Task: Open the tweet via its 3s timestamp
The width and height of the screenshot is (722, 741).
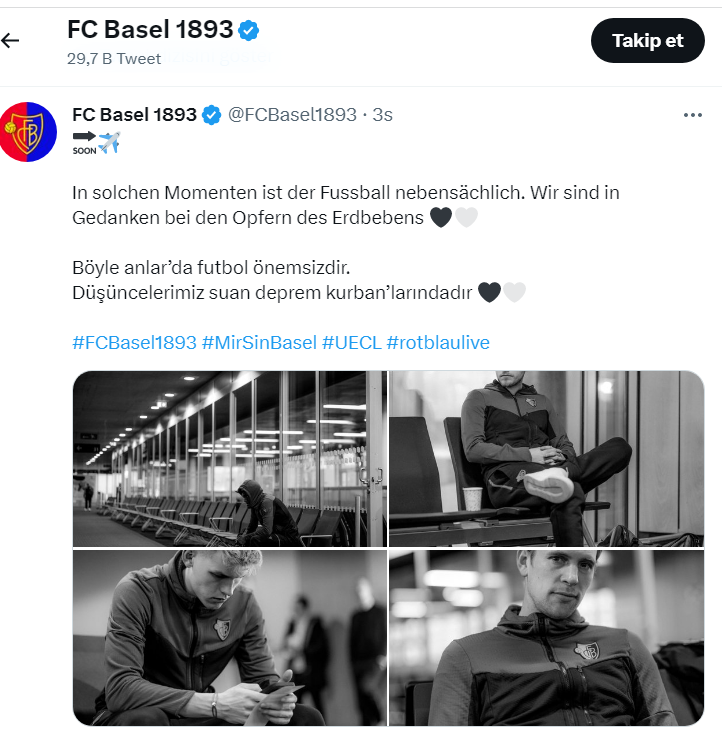Action: (383, 115)
